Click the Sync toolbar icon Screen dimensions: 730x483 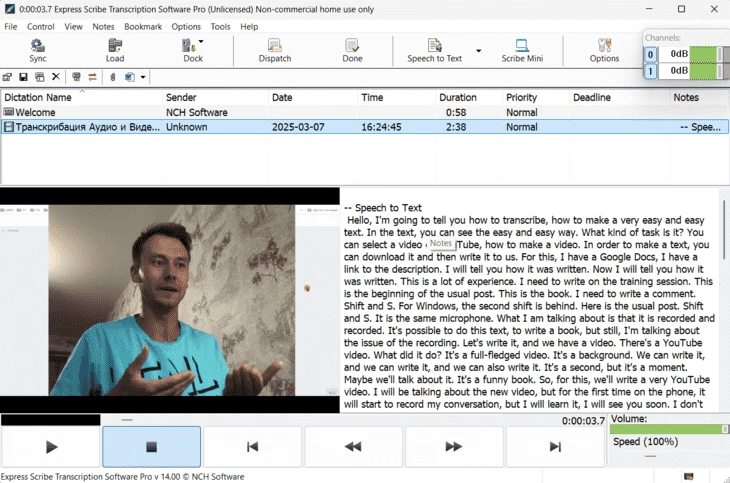[38, 50]
